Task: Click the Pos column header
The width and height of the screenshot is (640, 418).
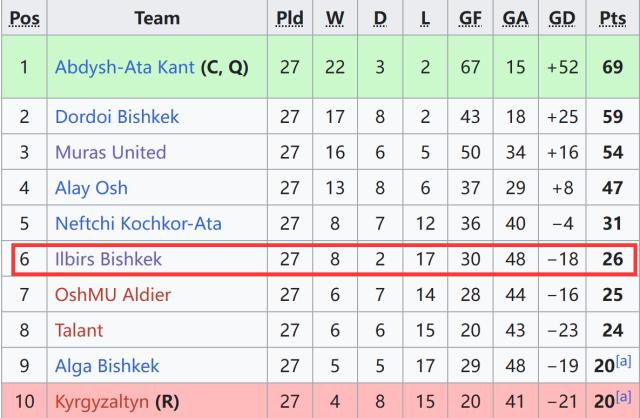Action: click(x=24, y=18)
